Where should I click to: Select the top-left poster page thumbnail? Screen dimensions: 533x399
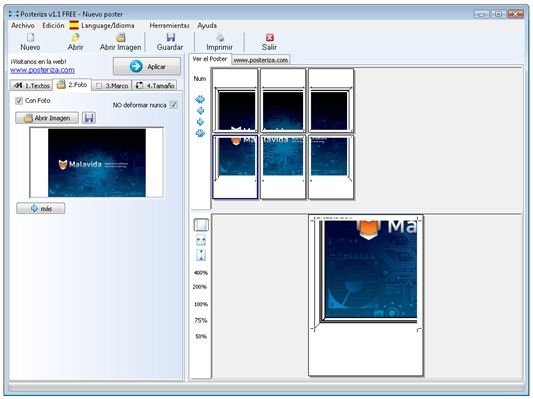coord(235,100)
